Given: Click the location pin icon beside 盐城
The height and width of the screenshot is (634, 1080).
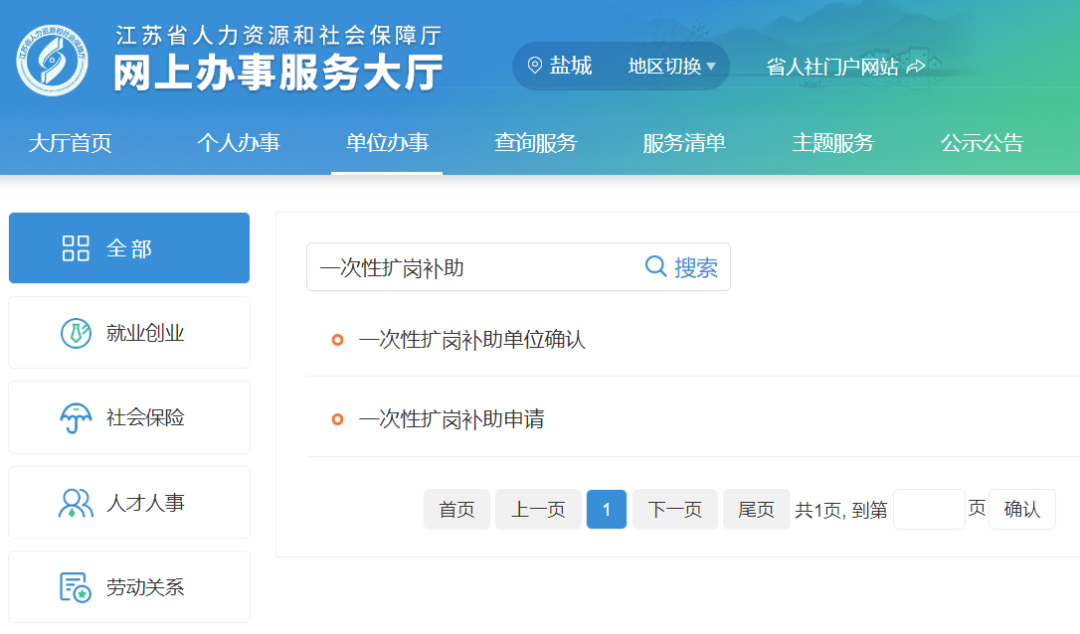Looking at the screenshot, I should tap(534, 66).
